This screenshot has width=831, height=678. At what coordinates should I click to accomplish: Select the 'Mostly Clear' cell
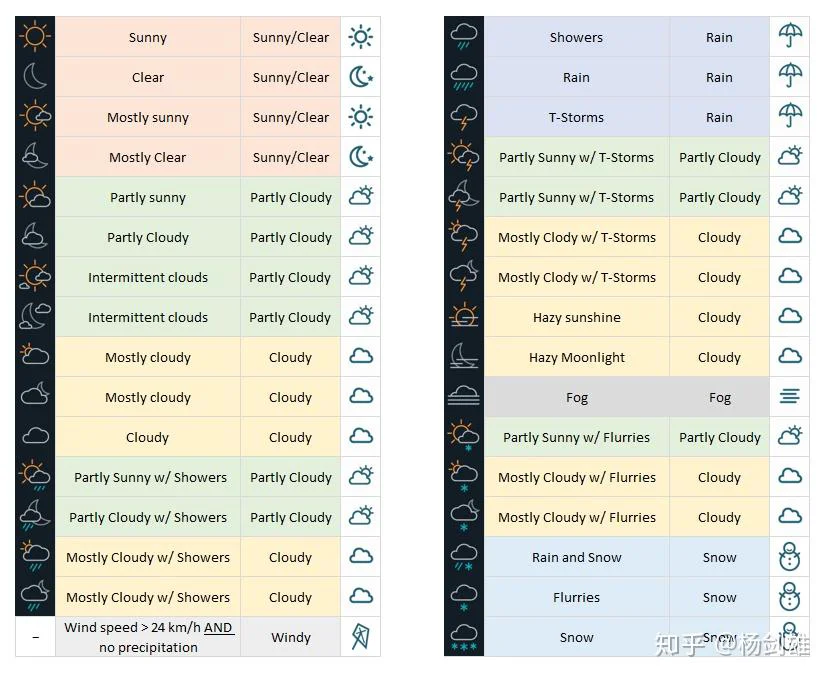148,157
